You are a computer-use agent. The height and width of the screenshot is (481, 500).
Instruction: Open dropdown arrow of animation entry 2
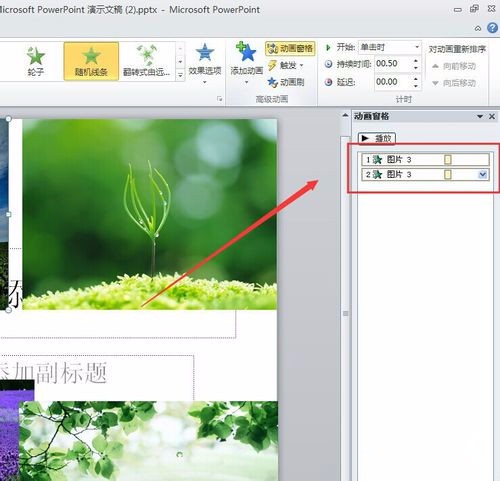click(x=483, y=174)
